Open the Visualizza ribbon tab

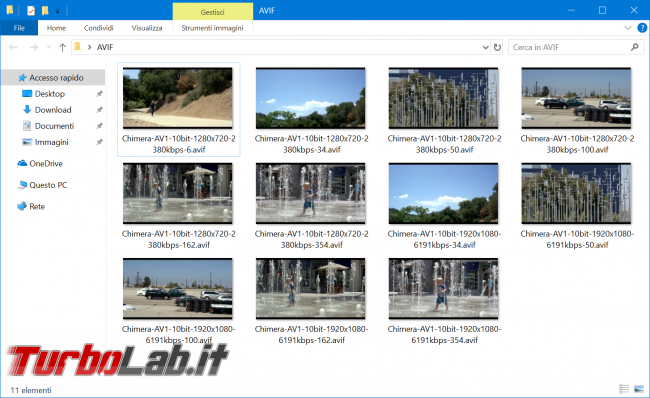click(x=147, y=28)
